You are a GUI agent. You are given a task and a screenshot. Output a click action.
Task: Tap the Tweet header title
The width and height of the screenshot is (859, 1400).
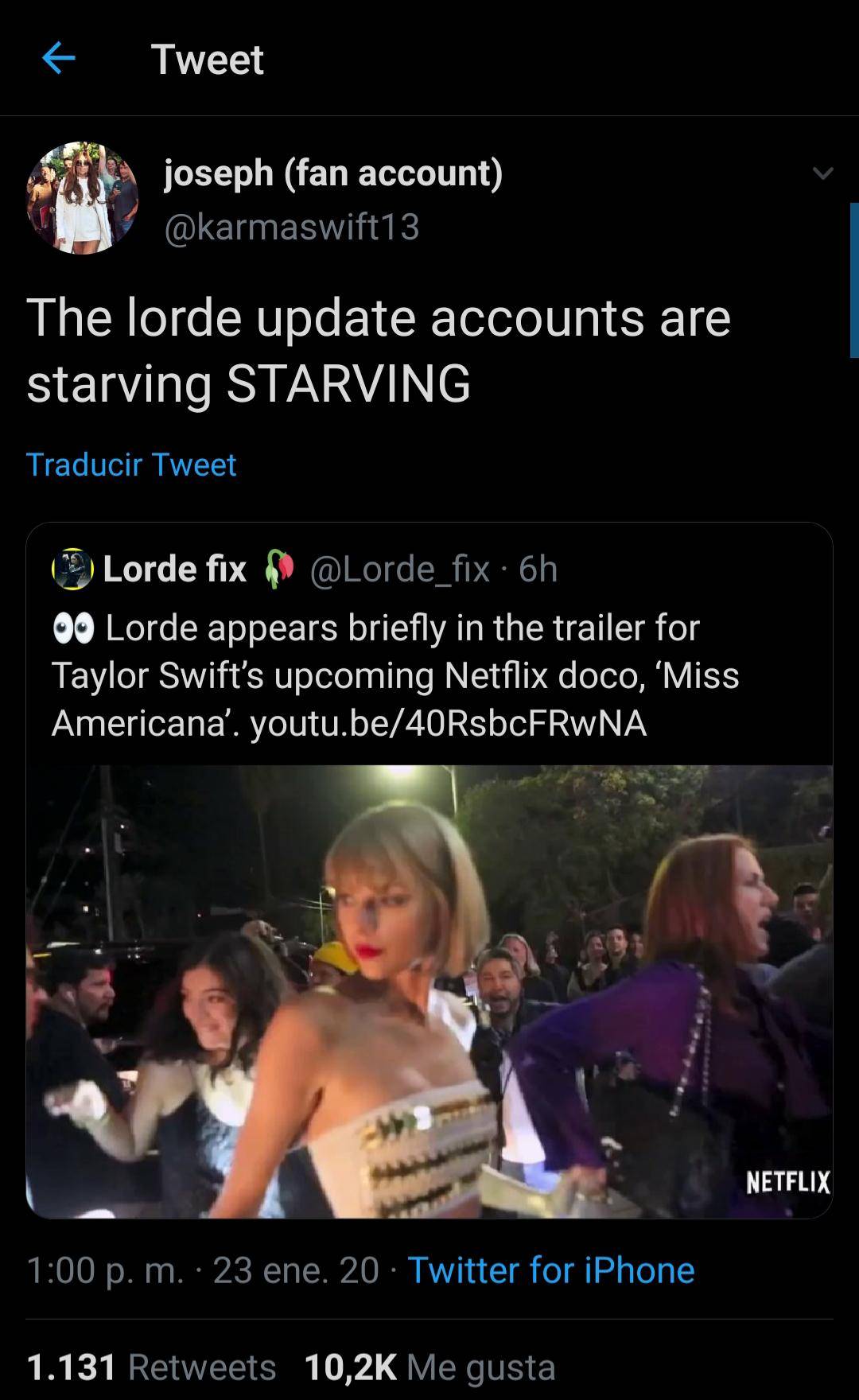pos(207,59)
